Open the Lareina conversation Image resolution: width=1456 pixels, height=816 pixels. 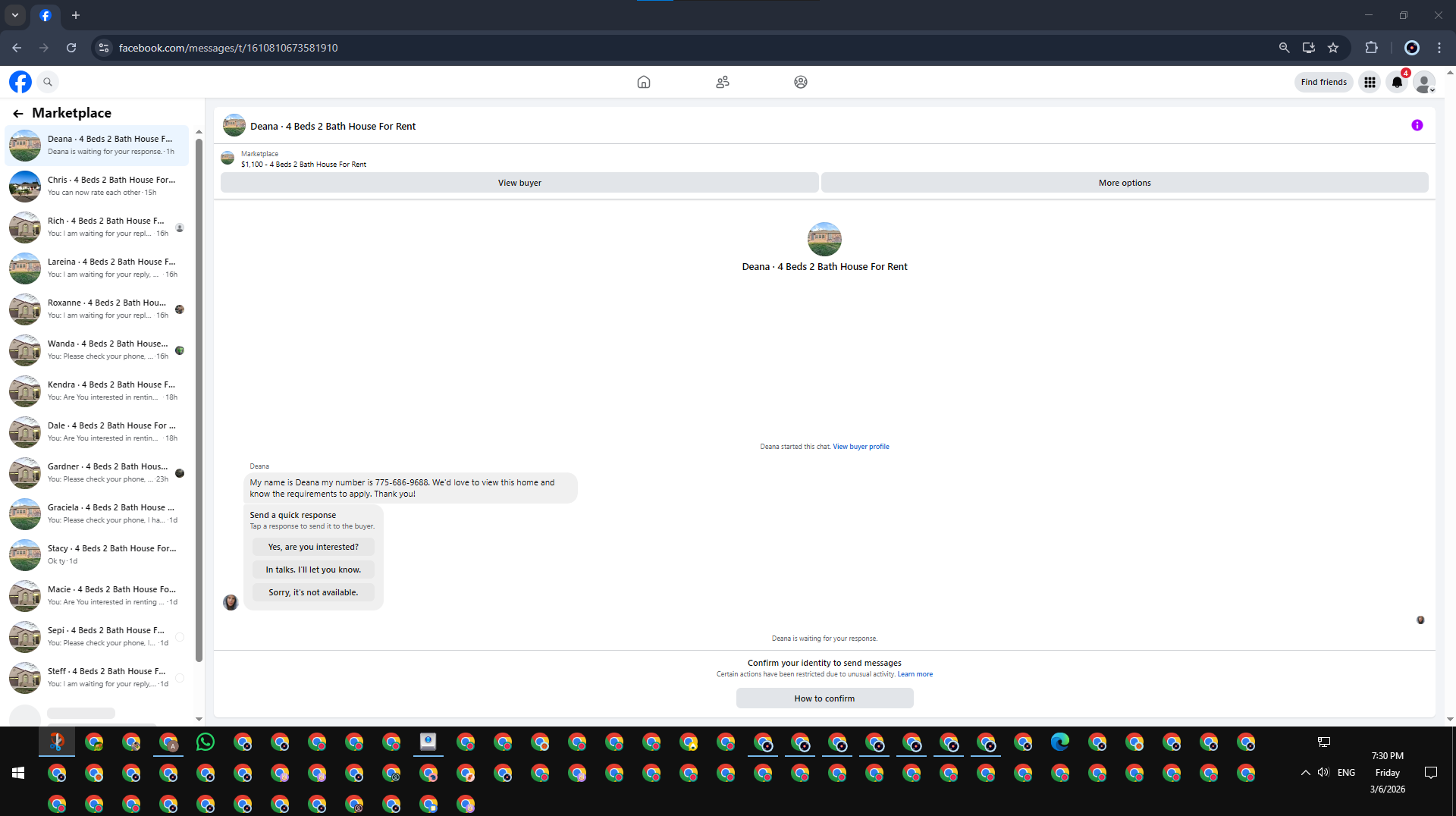click(97, 268)
